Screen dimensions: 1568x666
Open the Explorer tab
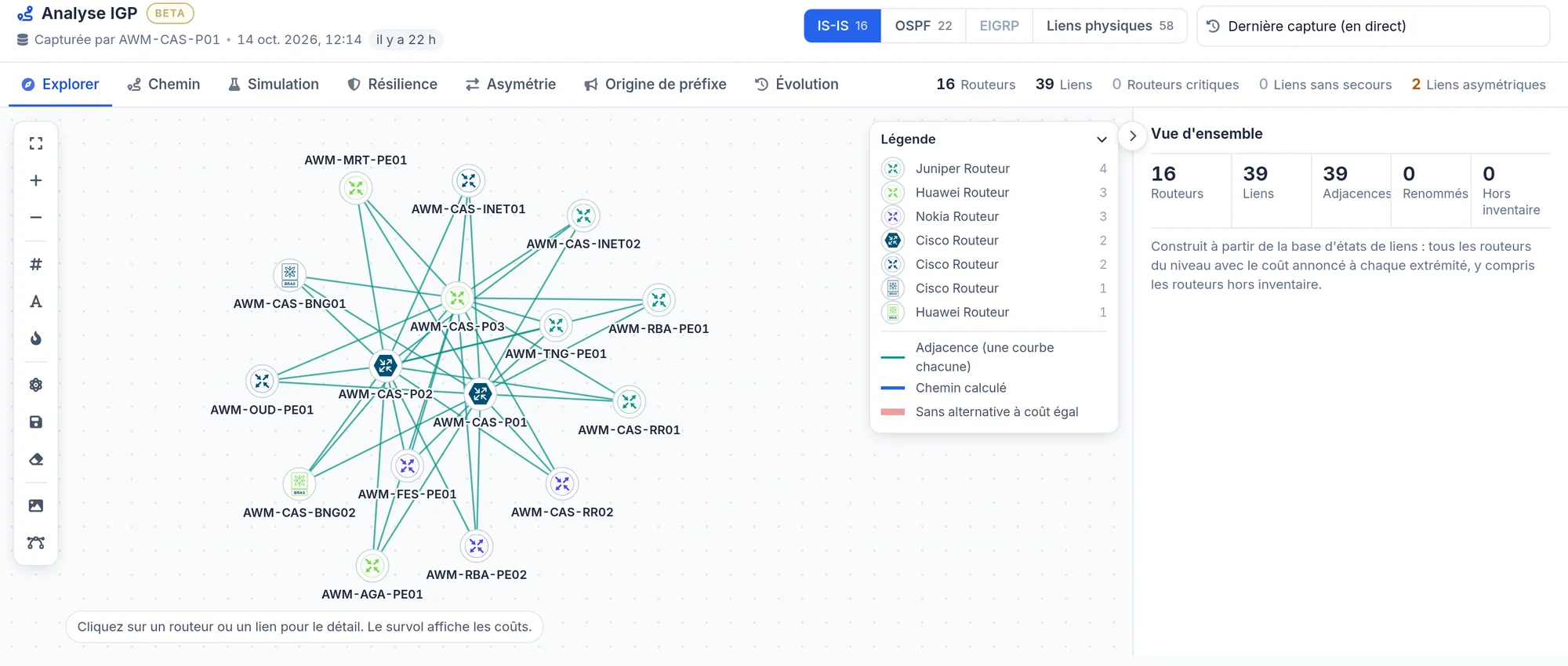click(x=60, y=84)
